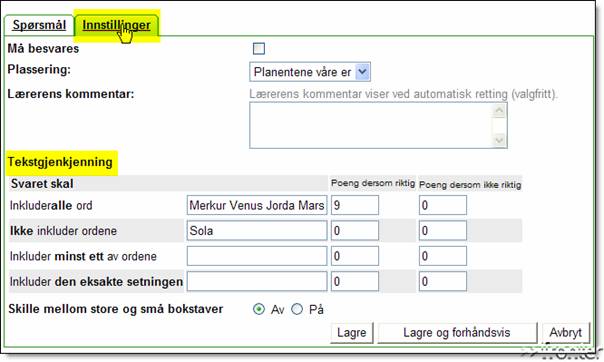Click the comment box scroll down arrow
This screenshot has height=362, width=604.
click(499, 140)
